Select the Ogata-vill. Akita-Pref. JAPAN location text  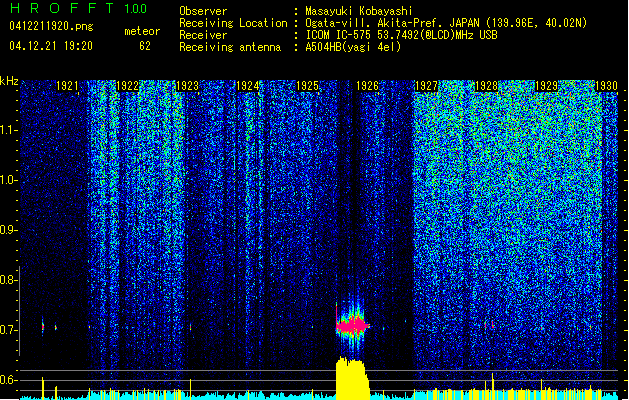pos(446,23)
